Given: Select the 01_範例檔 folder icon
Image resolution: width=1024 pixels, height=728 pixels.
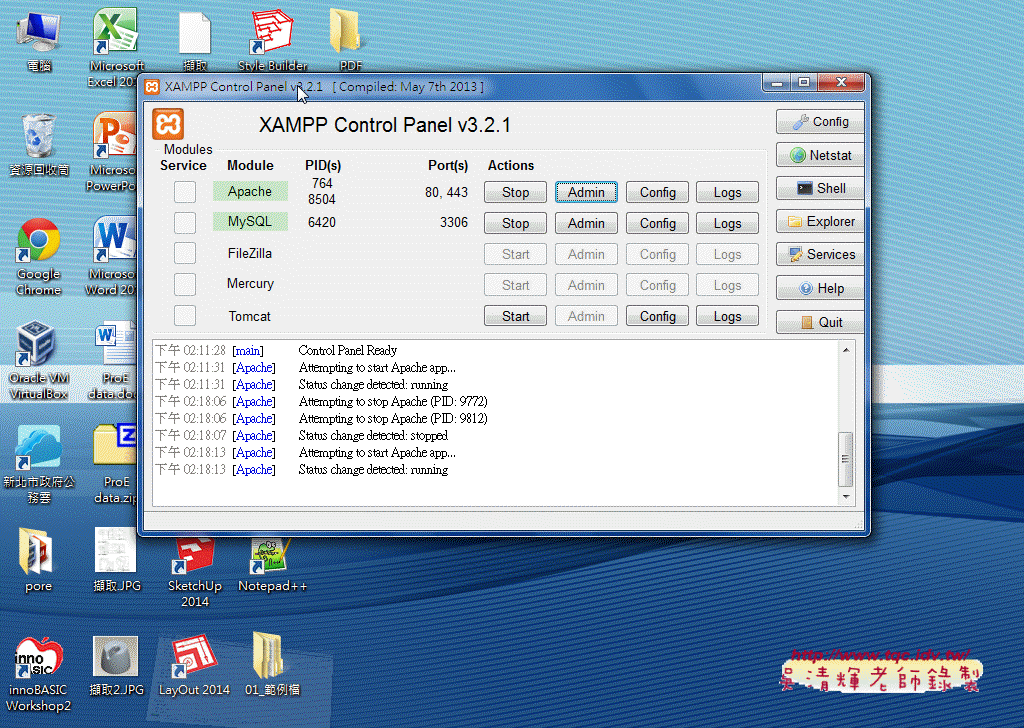Looking at the screenshot, I should [x=272, y=665].
